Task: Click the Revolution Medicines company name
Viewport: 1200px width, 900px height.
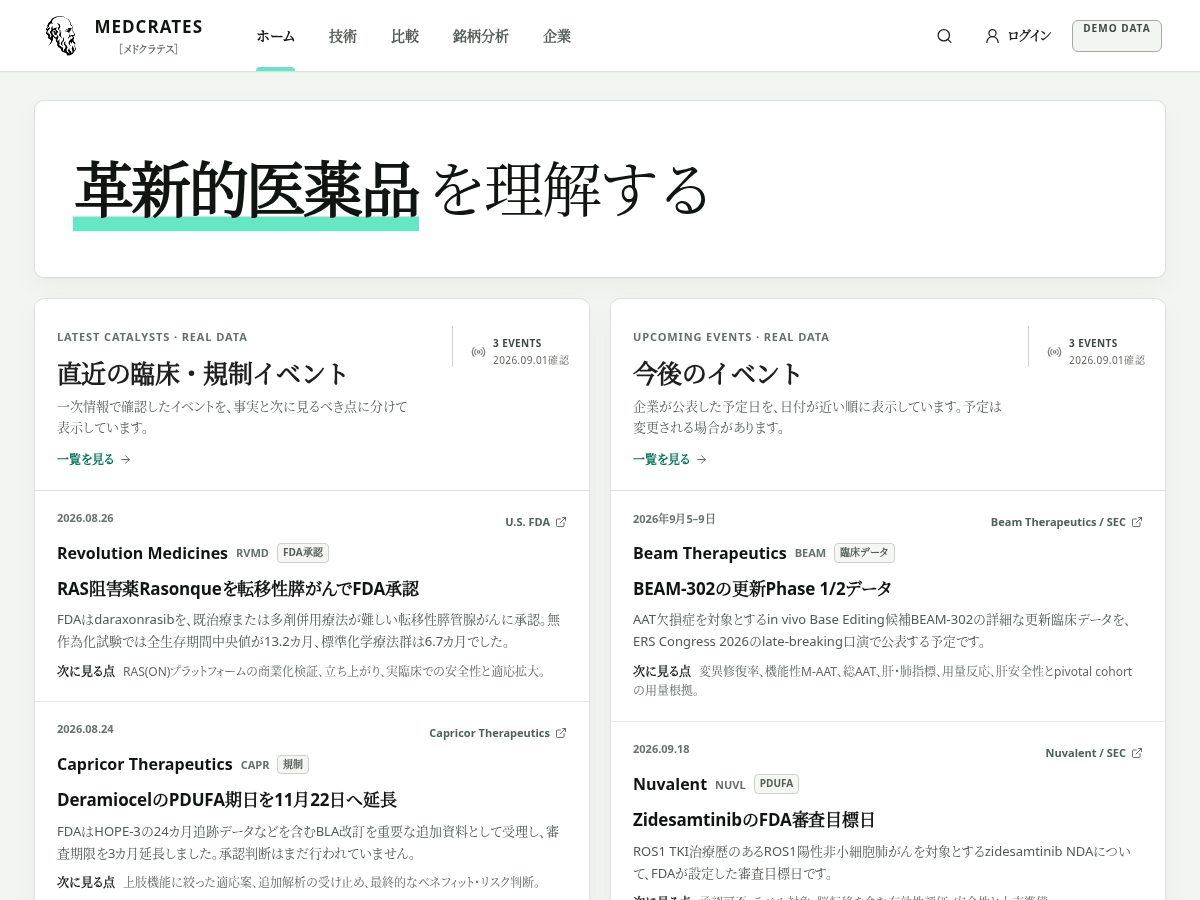Action: coord(142,553)
